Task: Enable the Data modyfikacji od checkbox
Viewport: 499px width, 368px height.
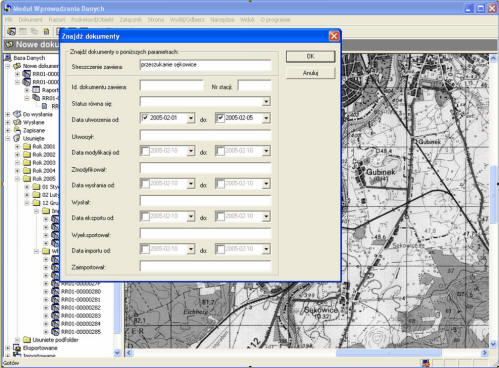Action: coord(145,151)
